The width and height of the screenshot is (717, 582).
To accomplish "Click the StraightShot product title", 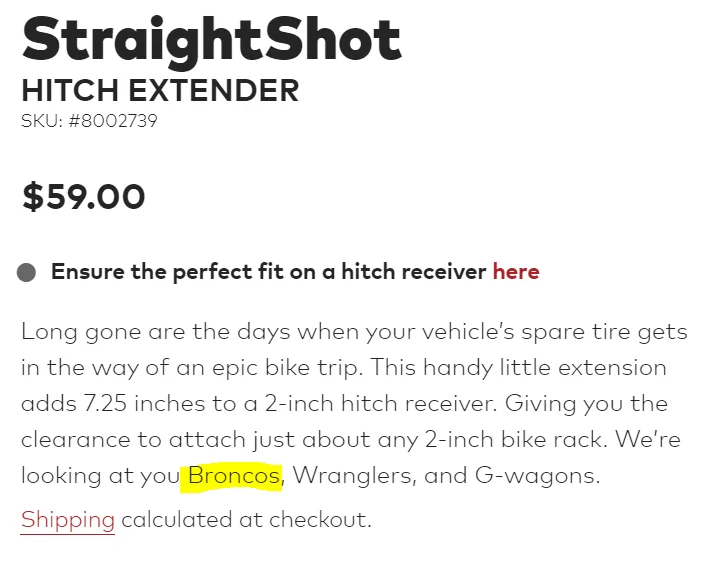I will [211, 40].
